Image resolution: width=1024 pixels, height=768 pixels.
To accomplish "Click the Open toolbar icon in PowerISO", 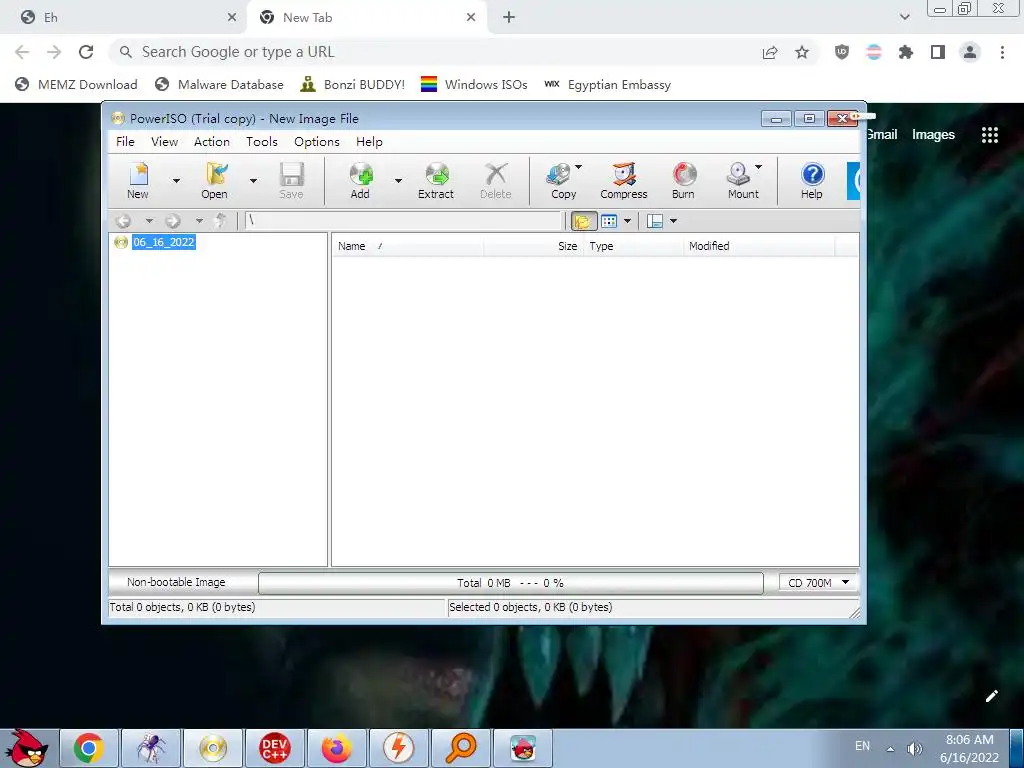I will click(214, 180).
